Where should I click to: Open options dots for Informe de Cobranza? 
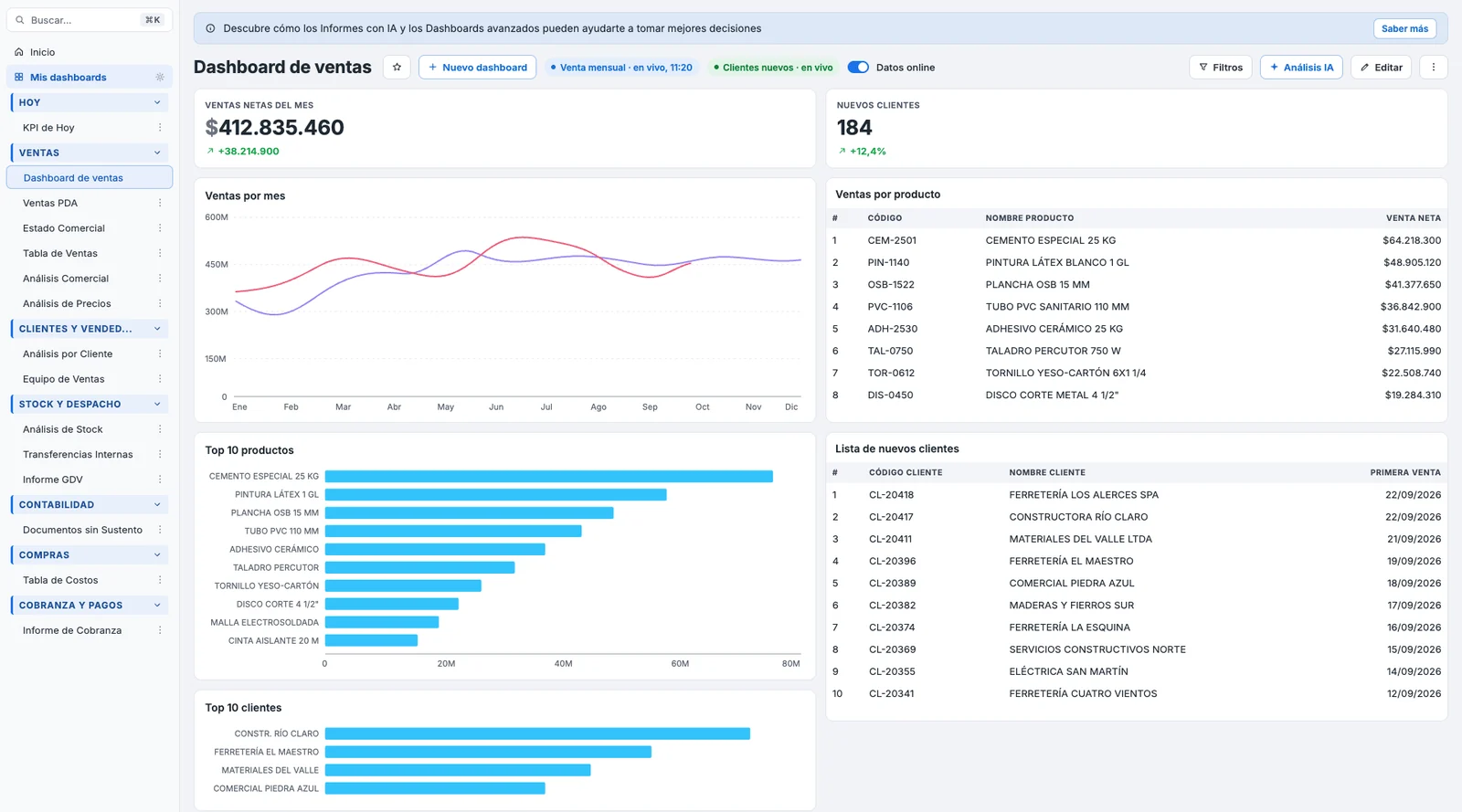click(160, 630)
